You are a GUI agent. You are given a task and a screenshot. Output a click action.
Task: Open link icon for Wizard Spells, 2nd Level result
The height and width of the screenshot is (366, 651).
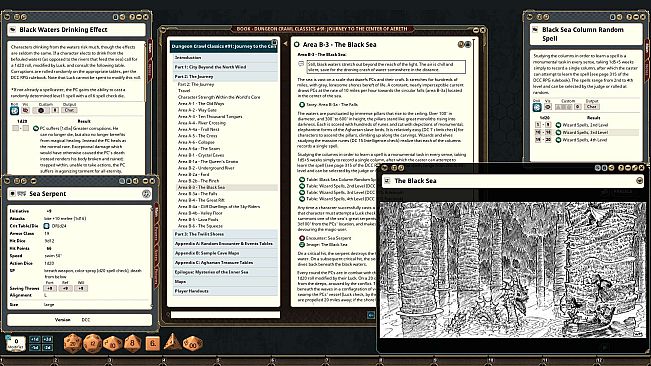pyautogui.click(x=558, y=125)
